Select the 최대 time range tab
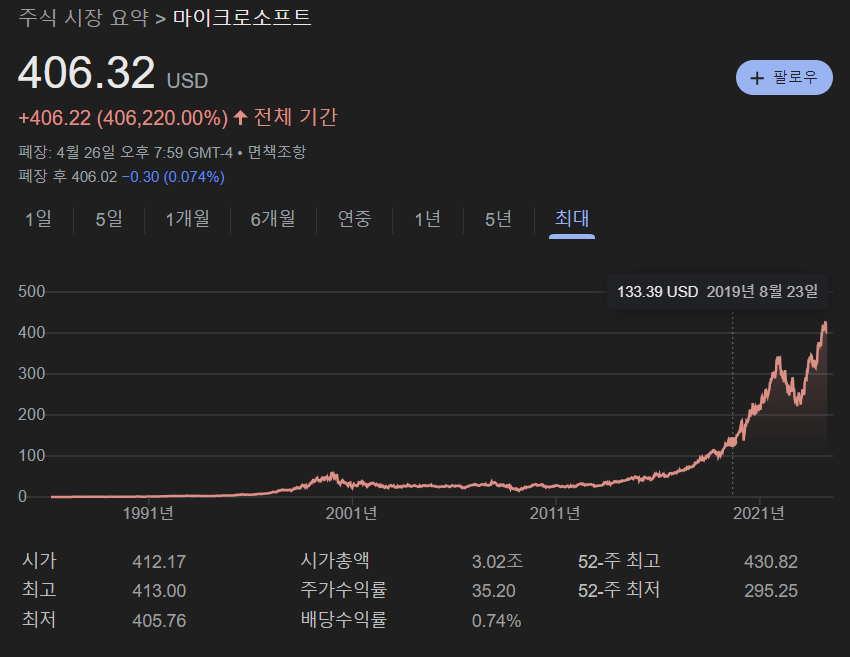 pos(571,219)
